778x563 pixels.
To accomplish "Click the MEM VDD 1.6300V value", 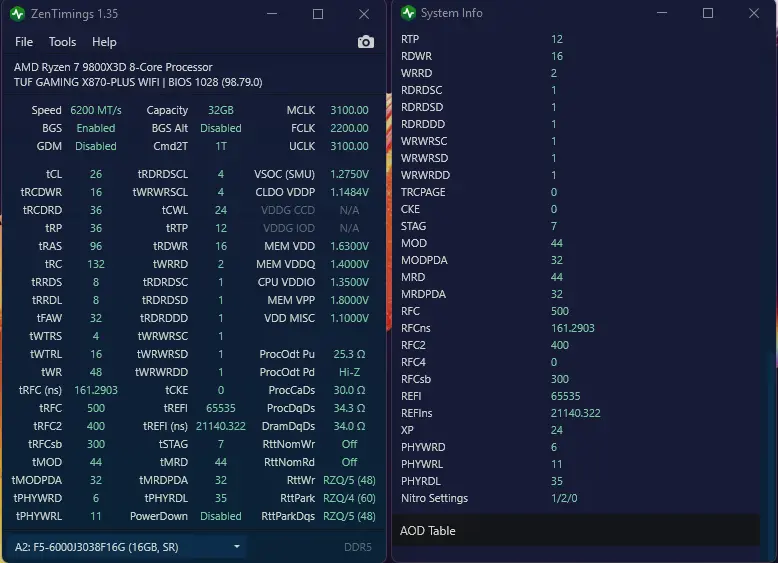I will click(349, 246).
